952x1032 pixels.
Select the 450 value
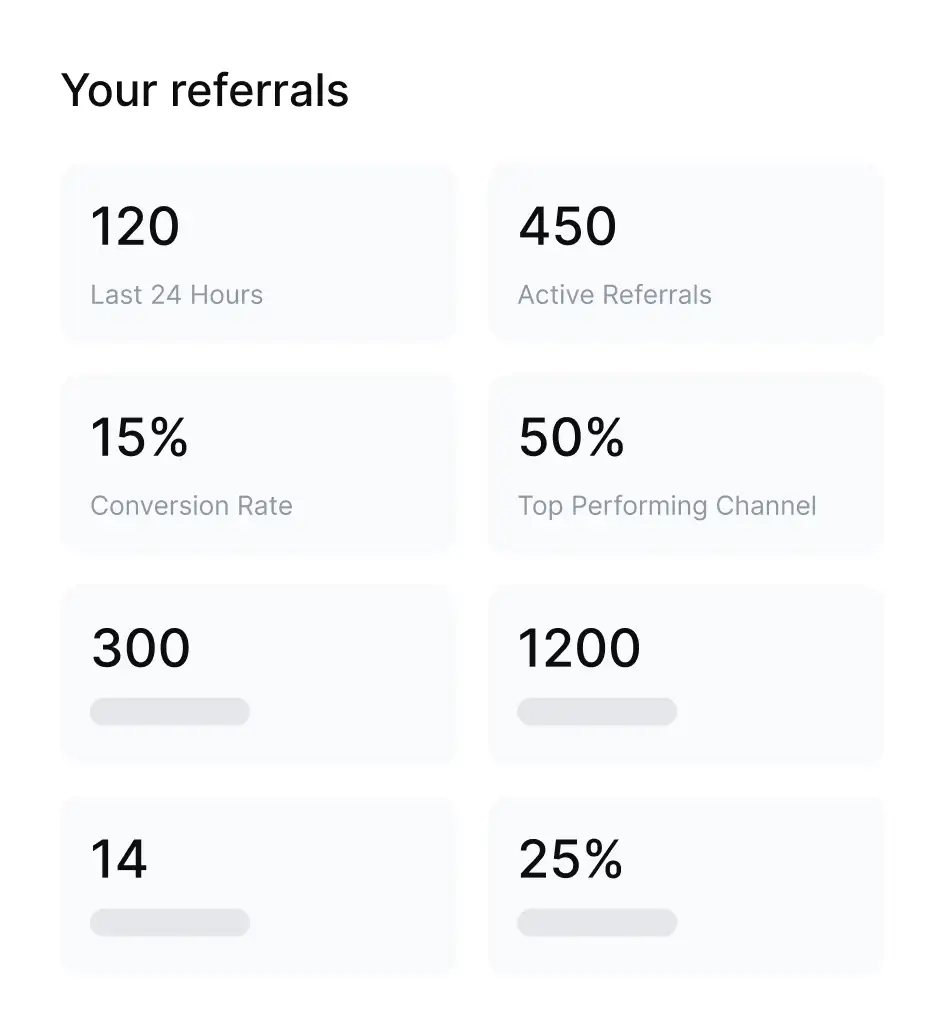(567, 226)
